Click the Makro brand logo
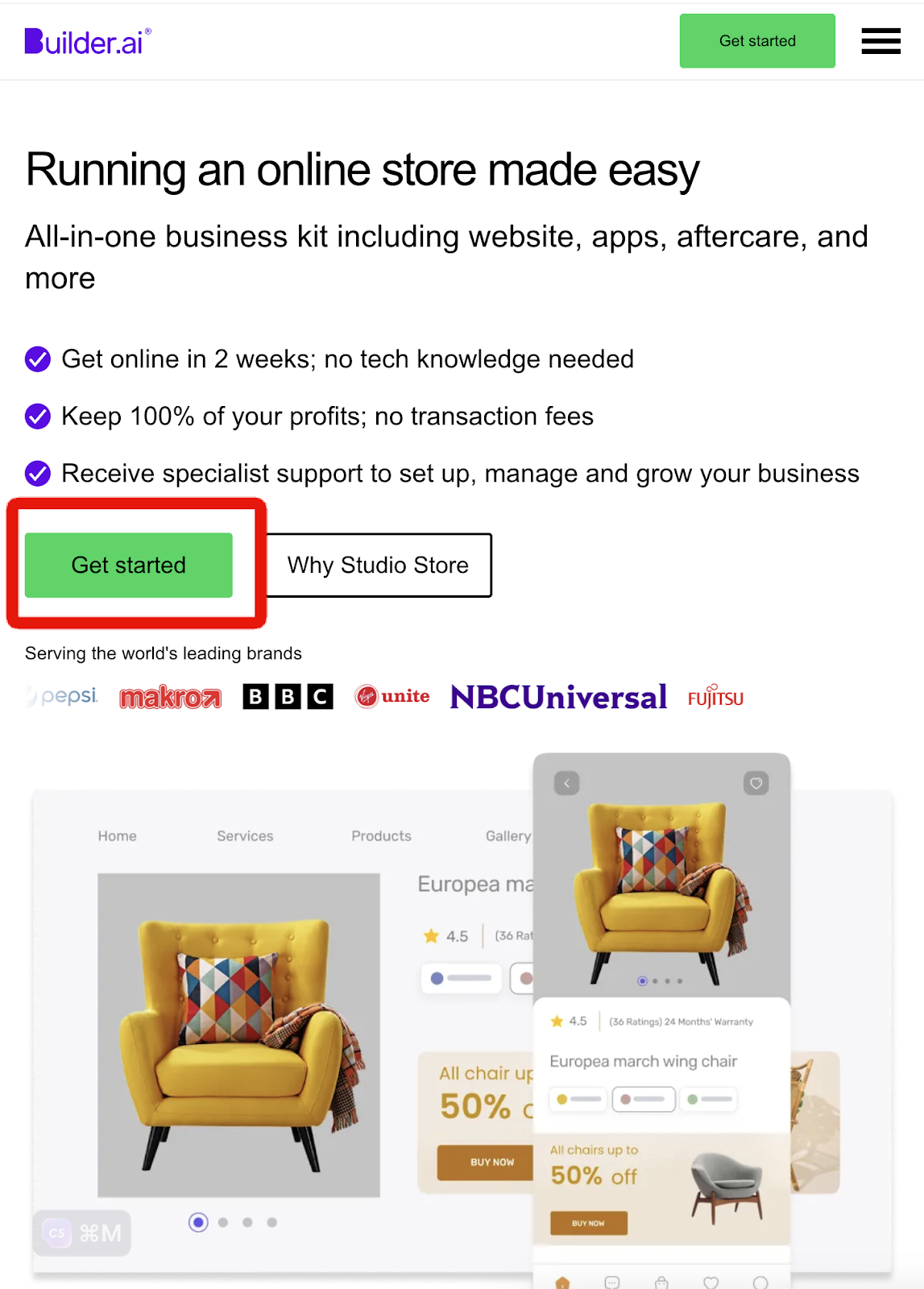924x1289 pixels. tap(170, 698)
